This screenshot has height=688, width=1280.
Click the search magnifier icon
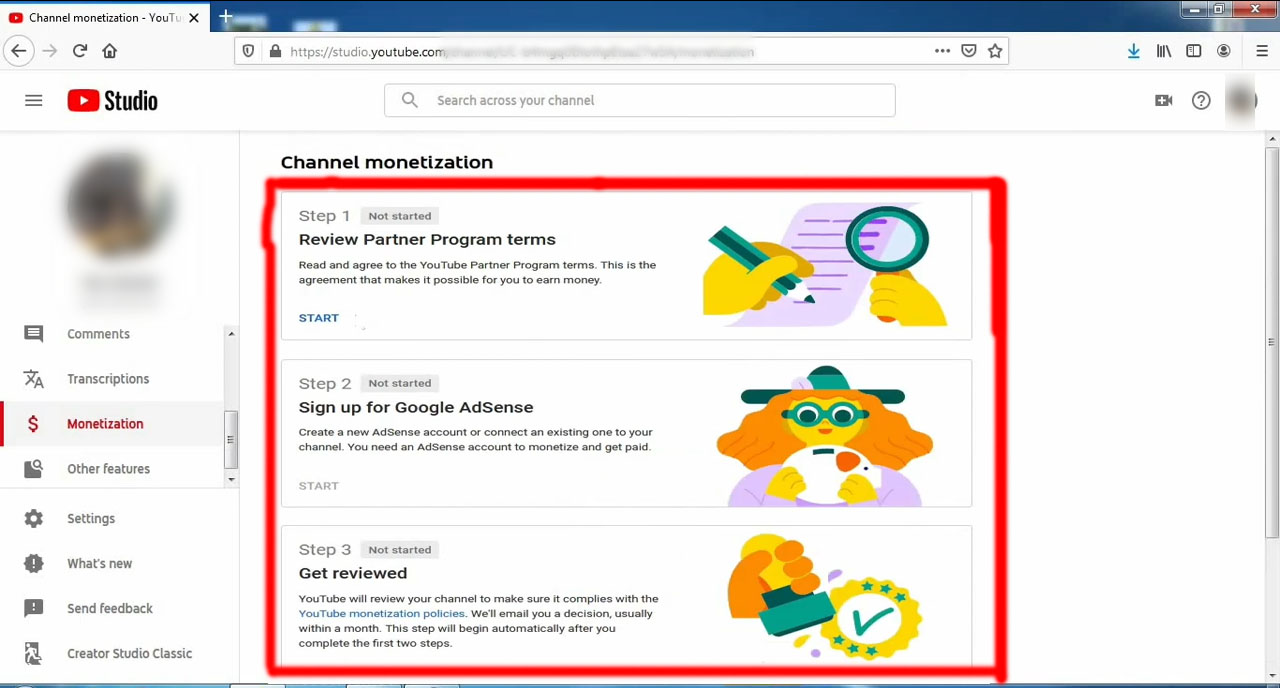(x=410, y=100)
